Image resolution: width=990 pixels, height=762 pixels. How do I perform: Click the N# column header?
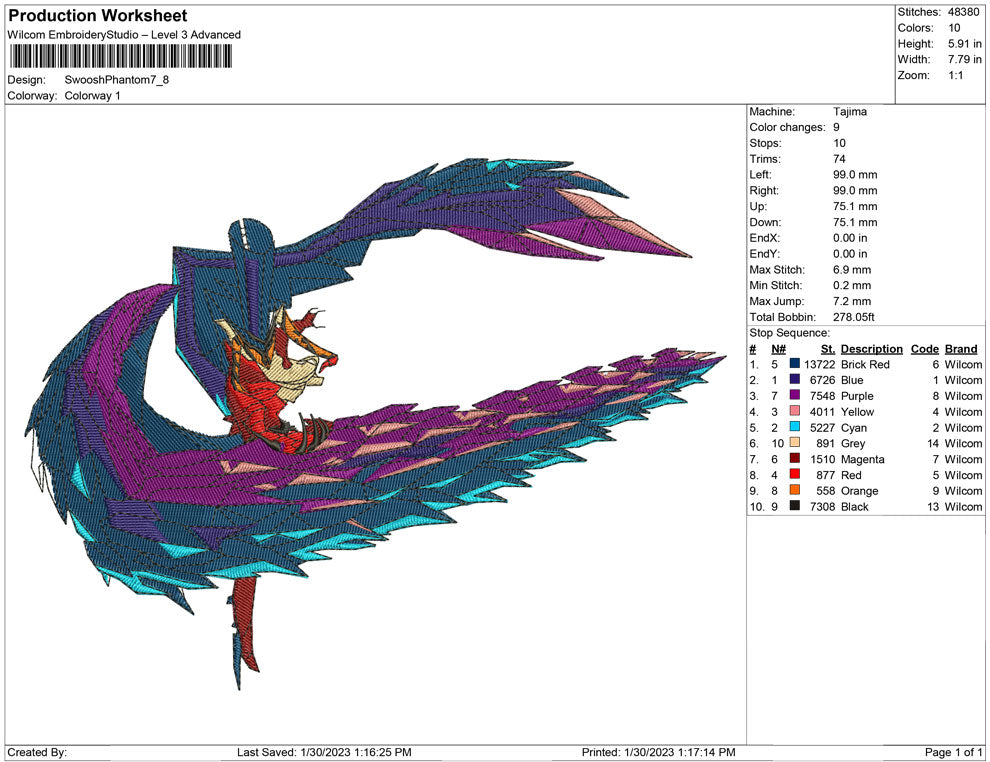pyautogui.click(x=778, y=348)
